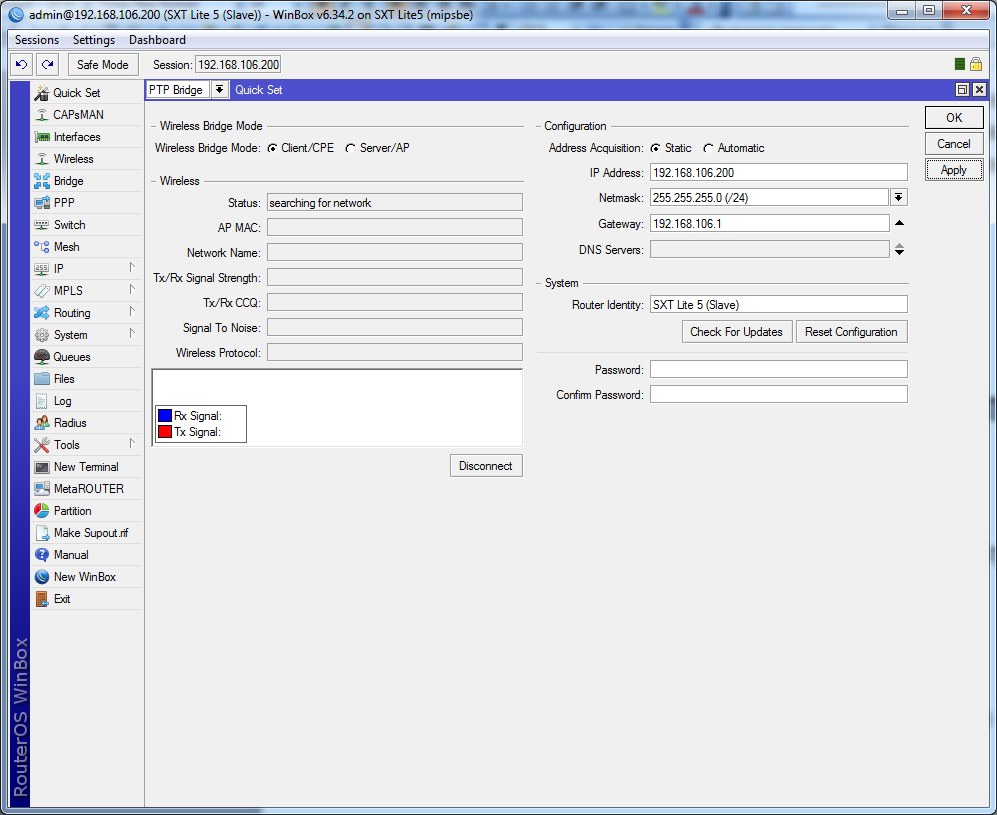Screen dimensions: 997x815
Task: Select Automatic address acquisition
Action: pyautogui.click(x=708, y=148)
